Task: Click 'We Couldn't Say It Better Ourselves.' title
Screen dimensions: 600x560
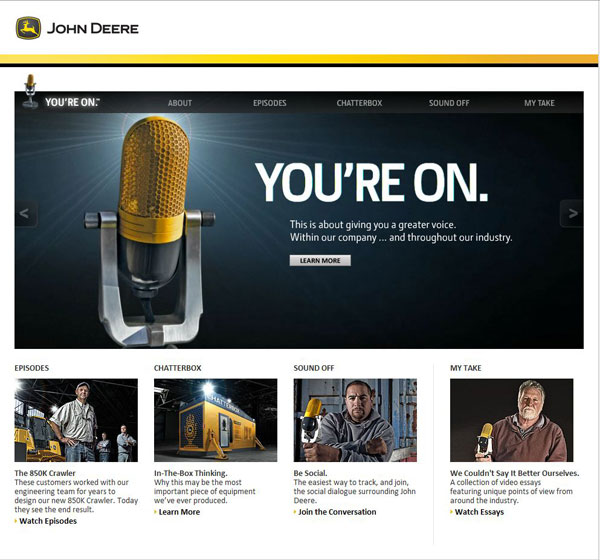Action: click(x=515, y=473)
